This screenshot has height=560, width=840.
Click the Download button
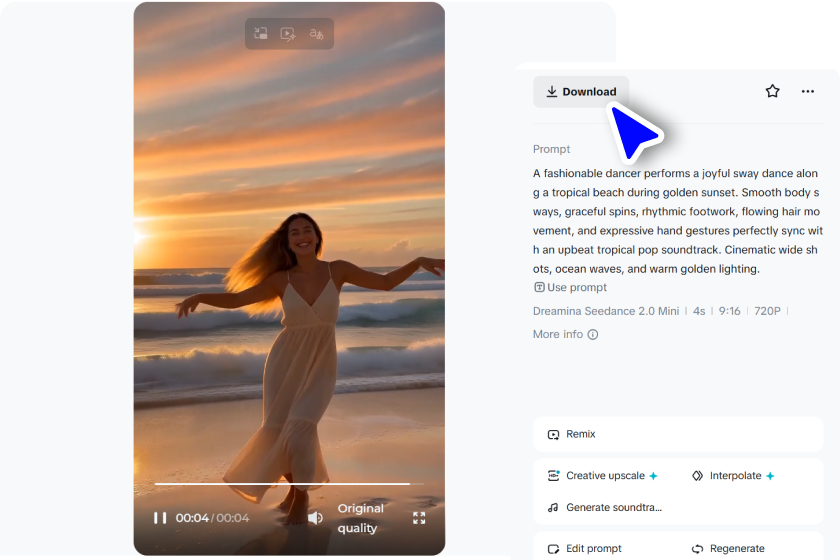tap(581, 92)
